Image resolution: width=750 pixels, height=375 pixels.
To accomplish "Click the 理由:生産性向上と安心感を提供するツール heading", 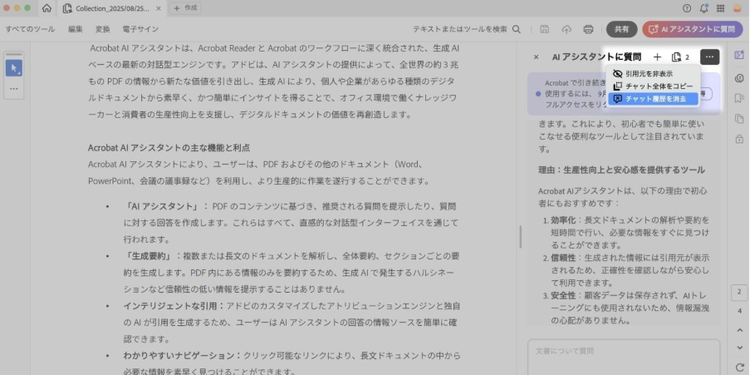I will [621, 170].
